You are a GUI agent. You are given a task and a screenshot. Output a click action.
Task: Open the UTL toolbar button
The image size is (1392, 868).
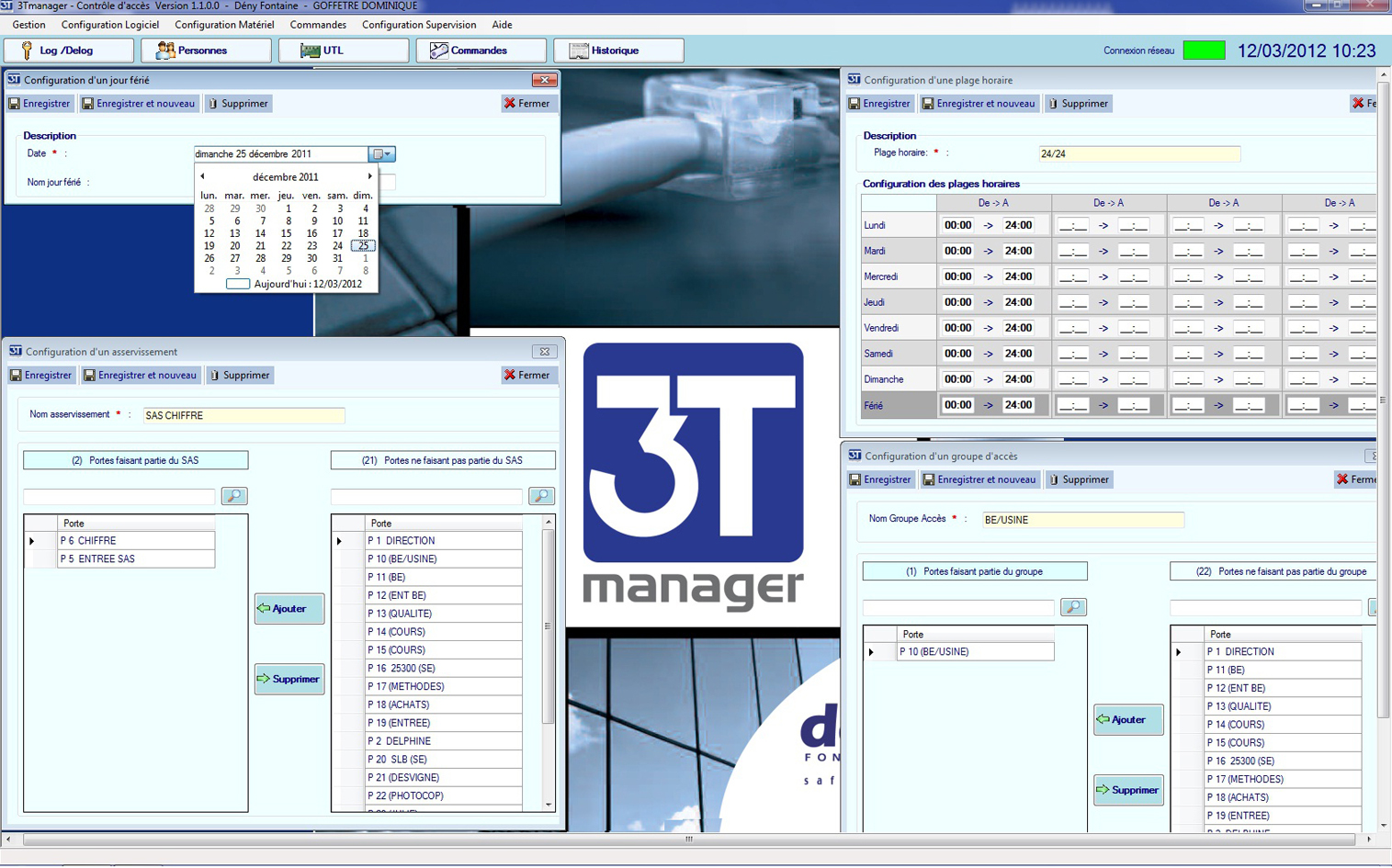(x=344, y=51)
